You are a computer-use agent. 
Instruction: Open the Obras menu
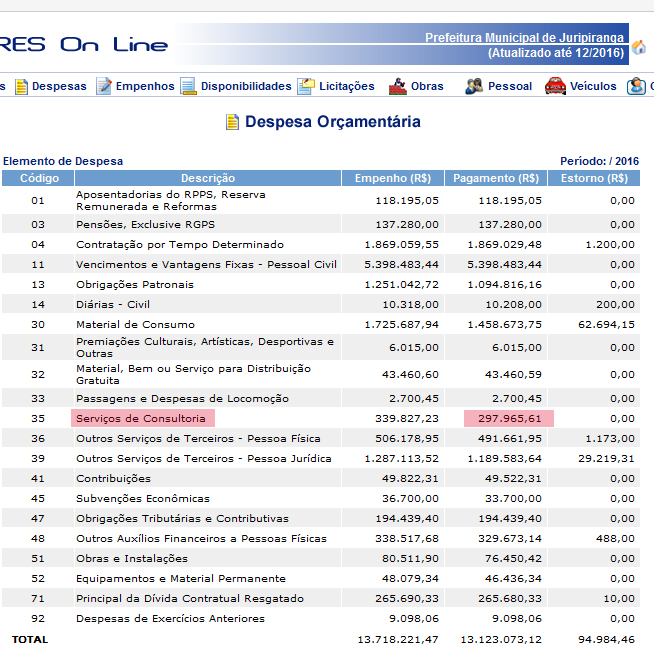pos(427,86)
